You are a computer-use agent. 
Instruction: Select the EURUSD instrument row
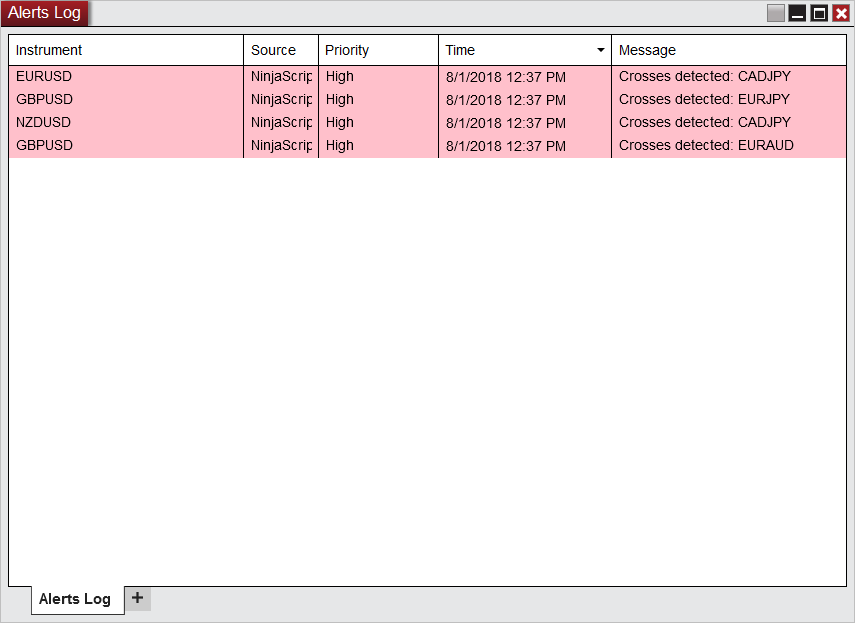pyautogui.click(x=428, y=77)
